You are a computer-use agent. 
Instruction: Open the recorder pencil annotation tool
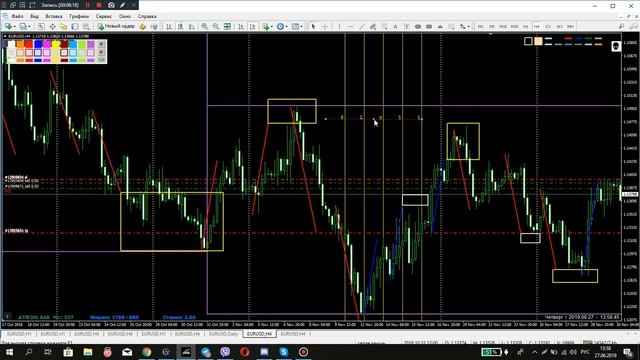point(122,5)
